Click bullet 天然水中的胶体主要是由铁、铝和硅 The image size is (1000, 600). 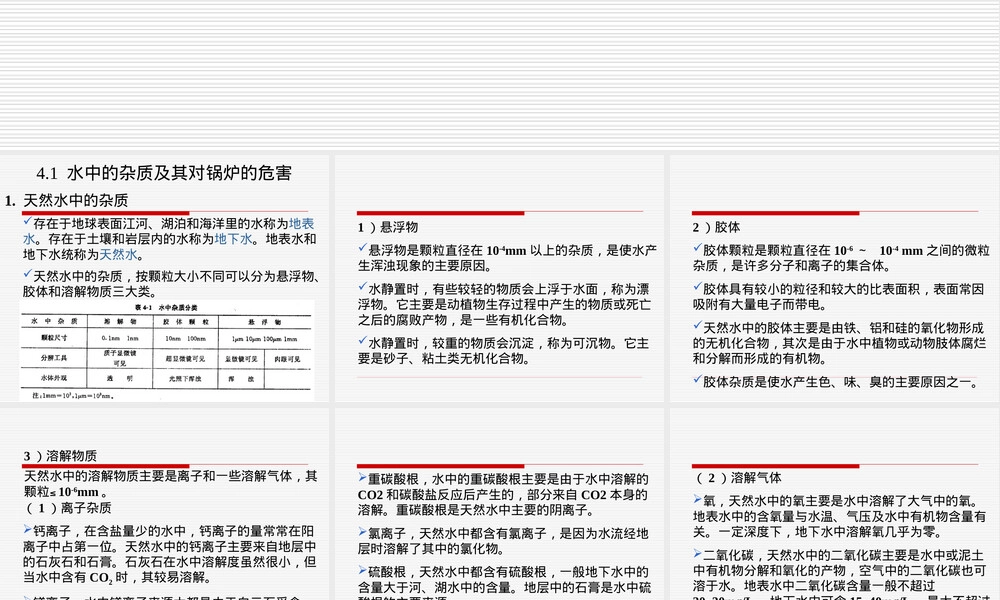[839, 343]
